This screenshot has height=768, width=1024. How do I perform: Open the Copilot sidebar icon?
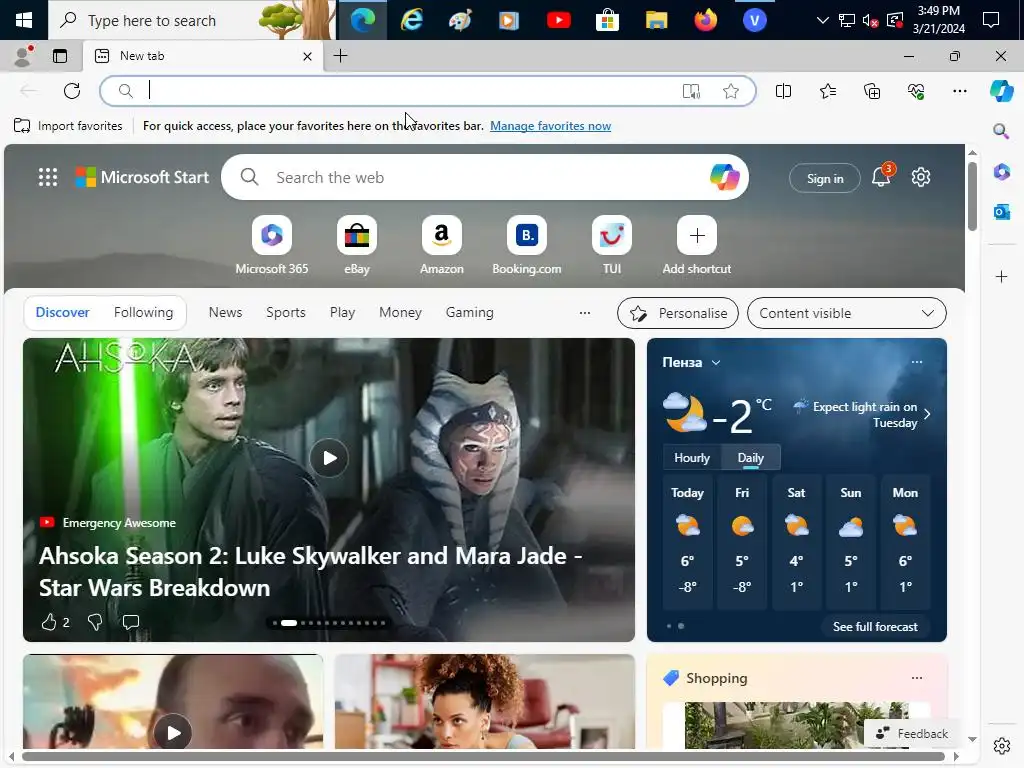point(1002,91)
